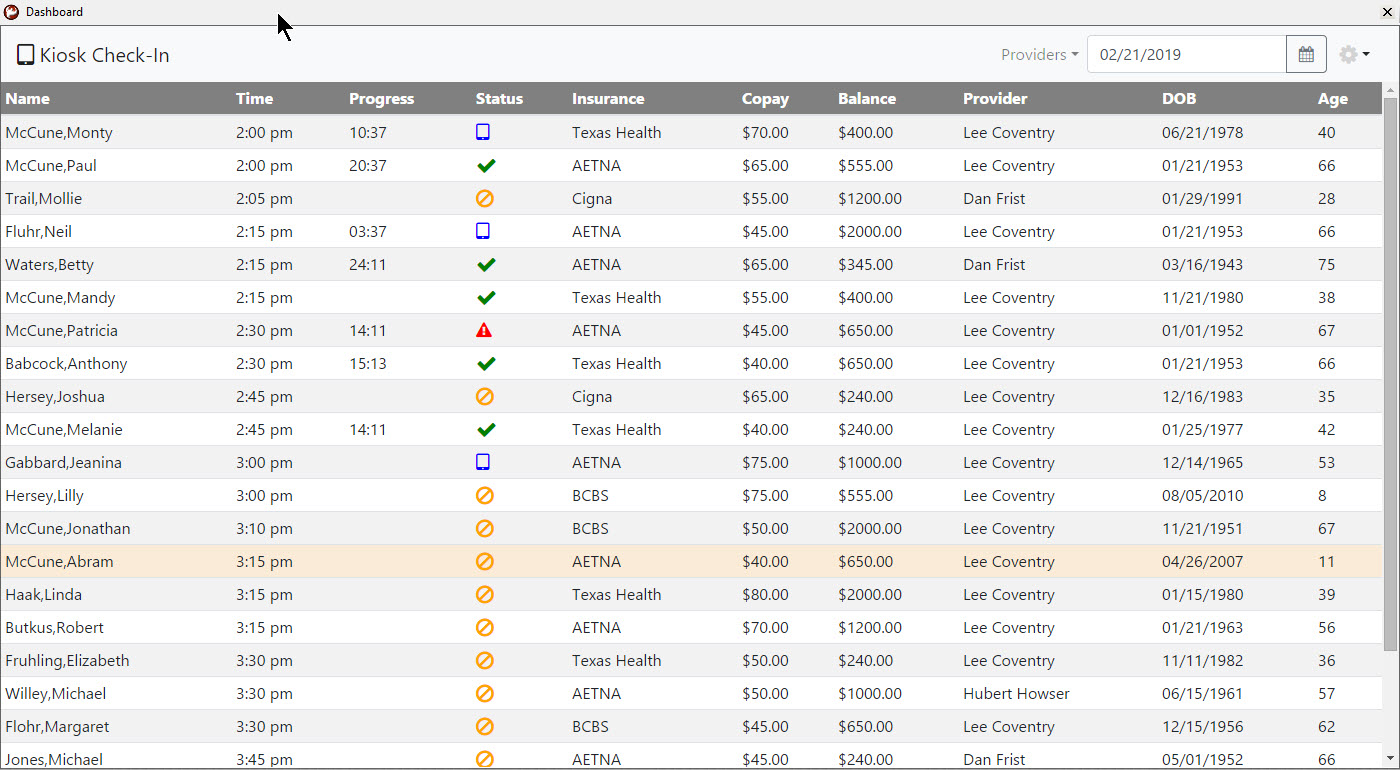The height and width of the screenshot is (770, 1400).
Task: Click progress time 24:11 for Waters,Betty
Action: tap(368, 264)
